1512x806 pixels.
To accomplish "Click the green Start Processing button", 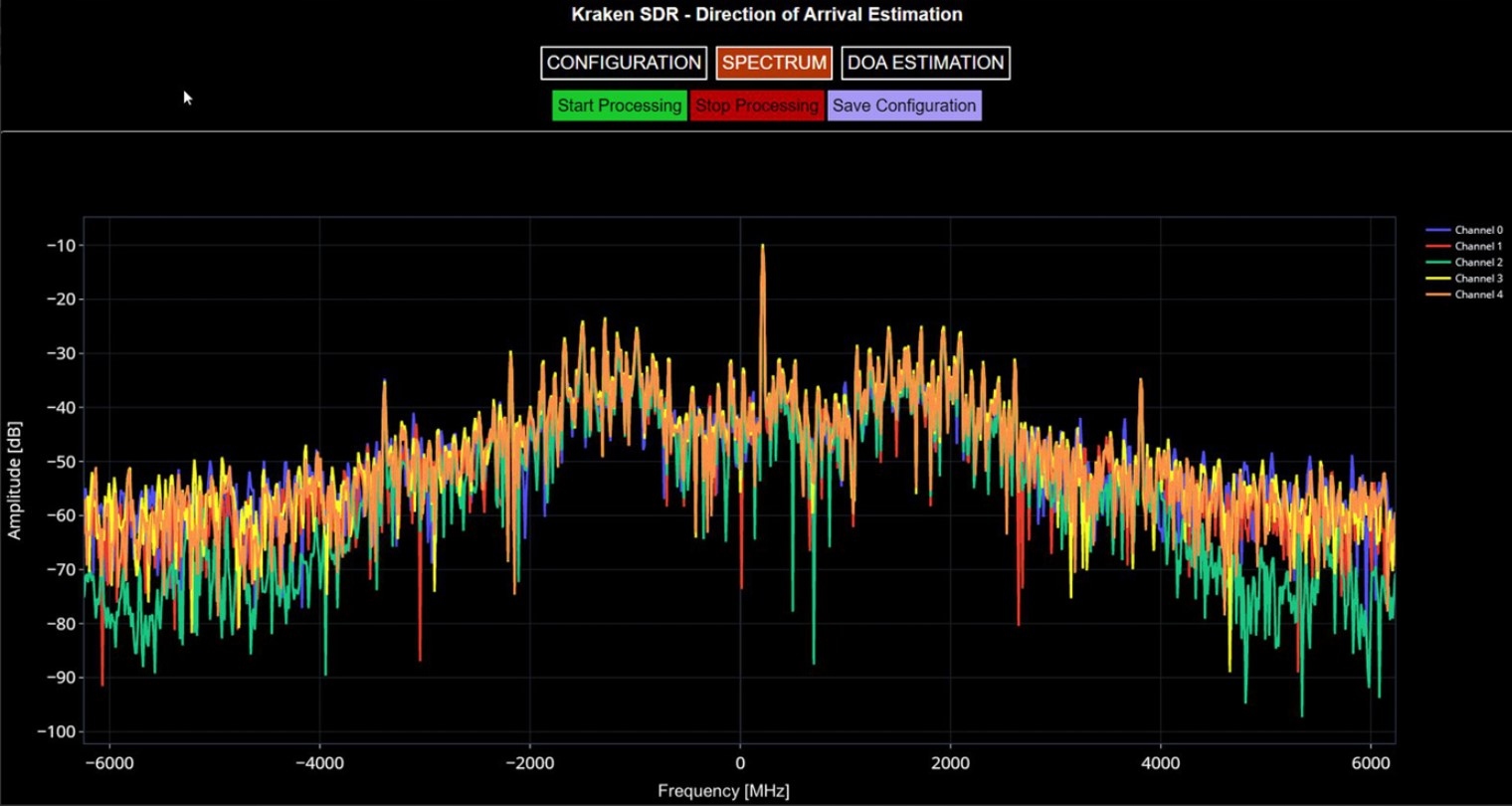I will (x=620, y=105).
